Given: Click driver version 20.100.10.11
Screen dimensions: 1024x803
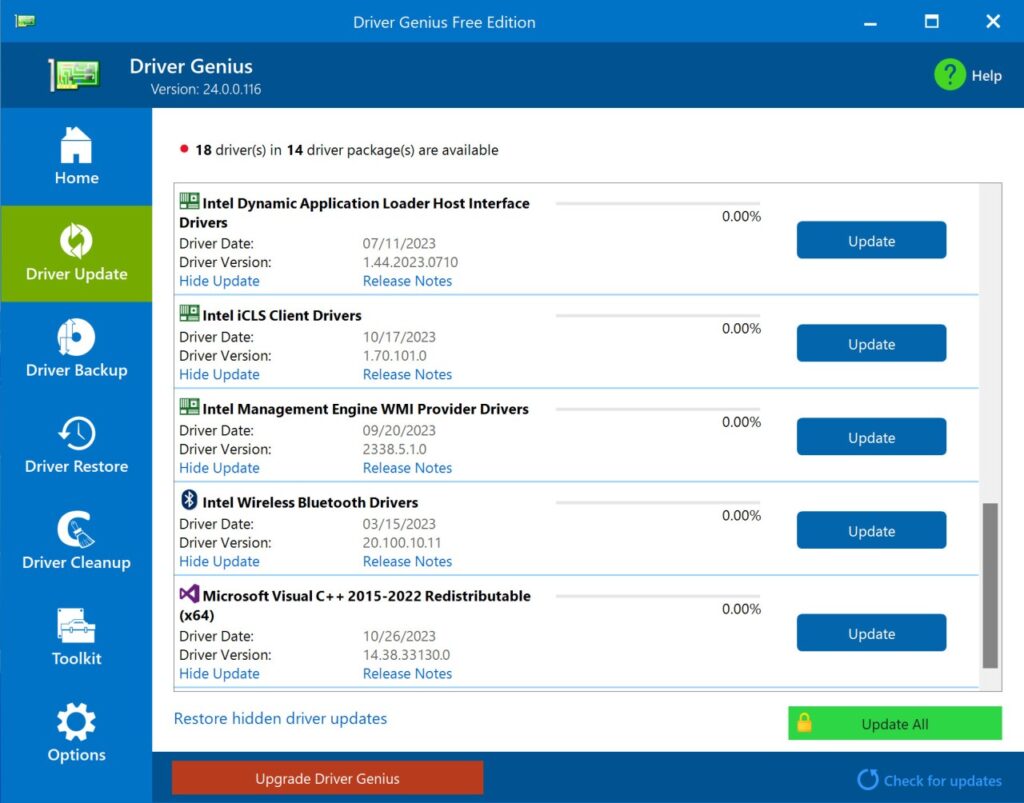Looking at the screenshot, I should click(x=402, y=543).
